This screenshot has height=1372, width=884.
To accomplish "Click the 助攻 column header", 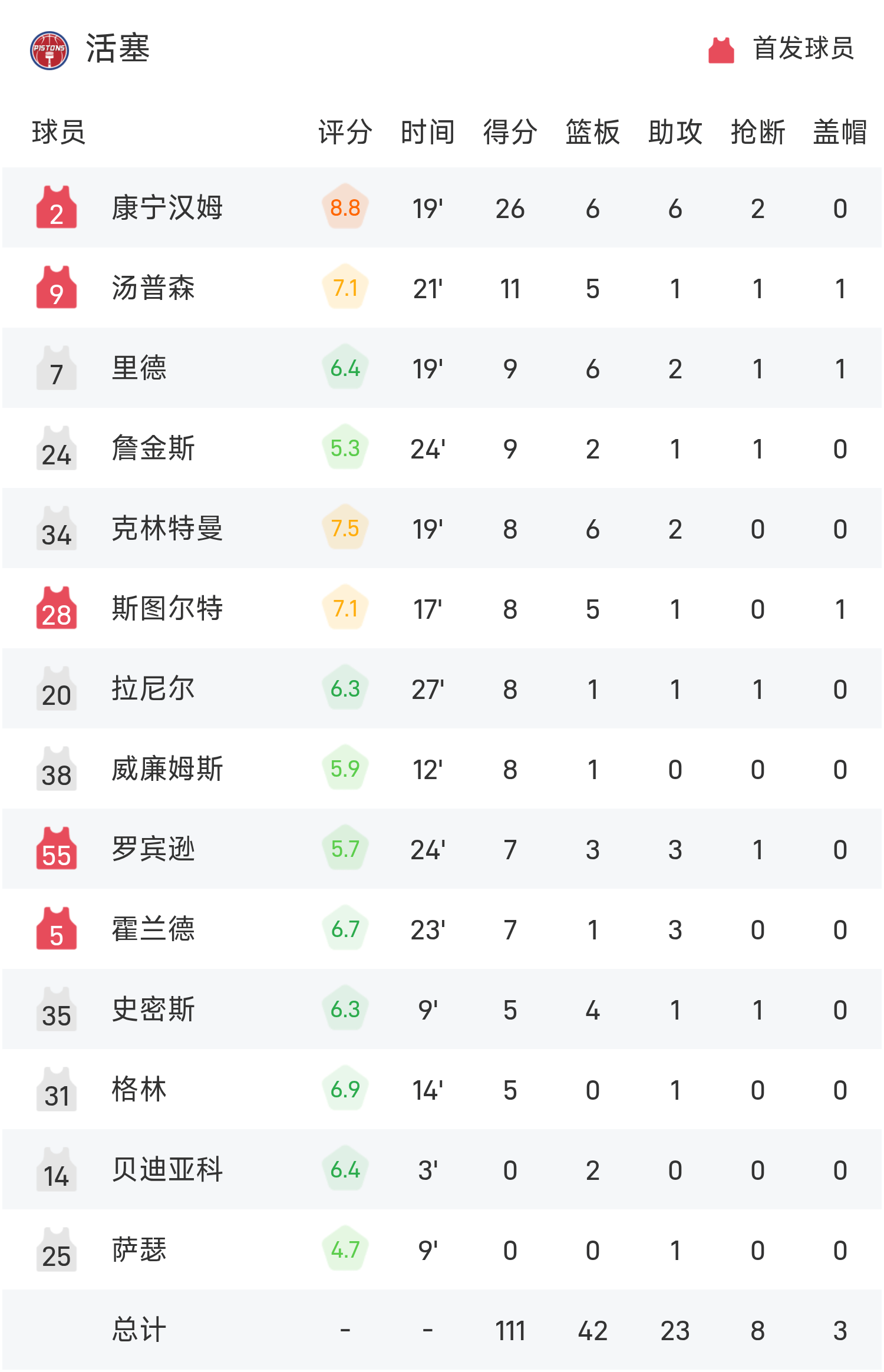I will [675, 131].
